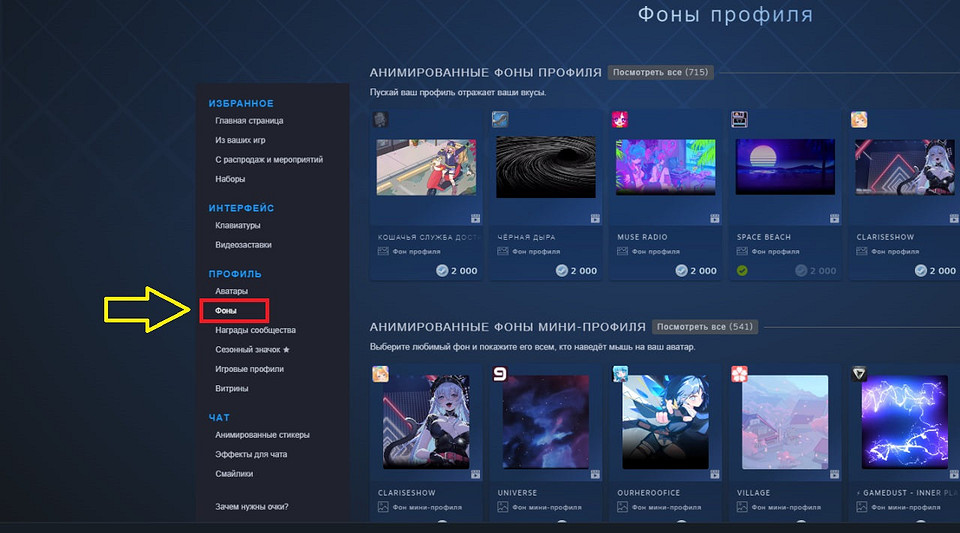
Task: Click animated video badge on Village card
Action: click(834, 474)
